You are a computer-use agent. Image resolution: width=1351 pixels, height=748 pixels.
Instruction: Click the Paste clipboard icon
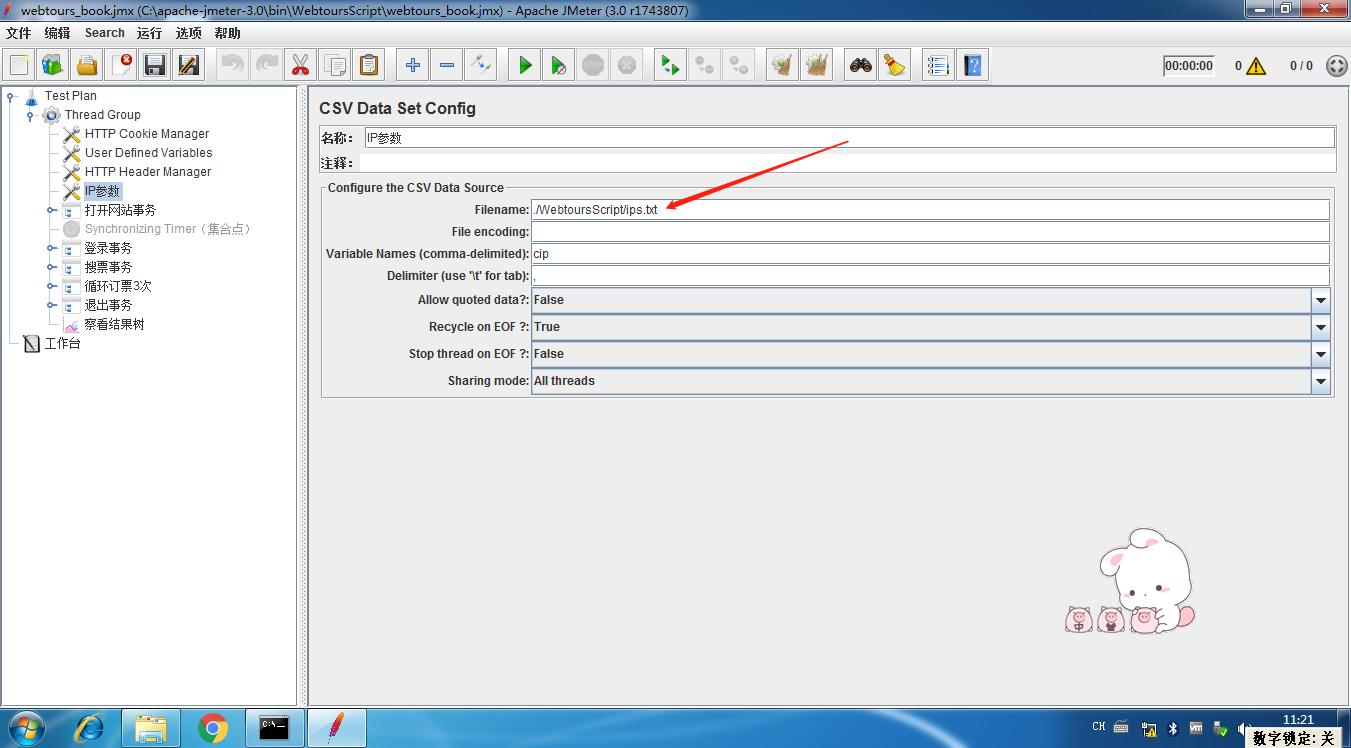pyautogui.click(x=368, y=66)
